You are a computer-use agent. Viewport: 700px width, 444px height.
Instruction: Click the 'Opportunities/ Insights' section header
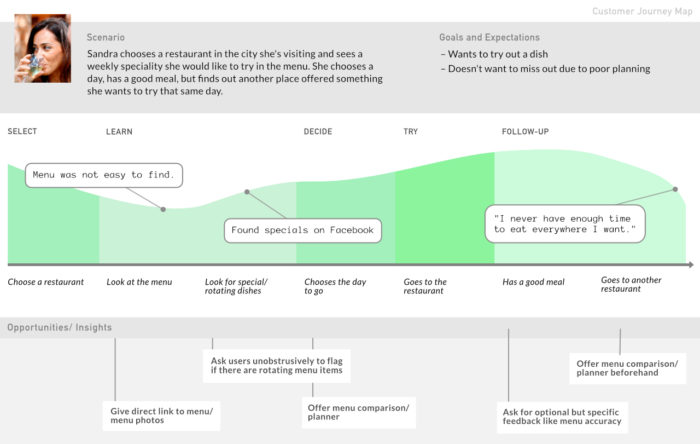[x=59, y=328]
